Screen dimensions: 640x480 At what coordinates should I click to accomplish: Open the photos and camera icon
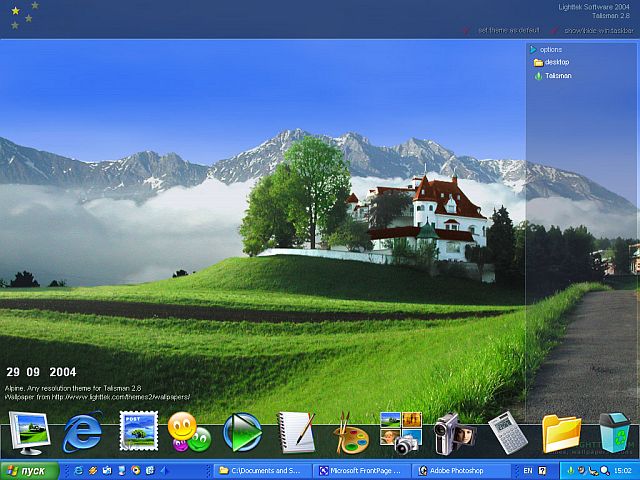coord(402,432)
